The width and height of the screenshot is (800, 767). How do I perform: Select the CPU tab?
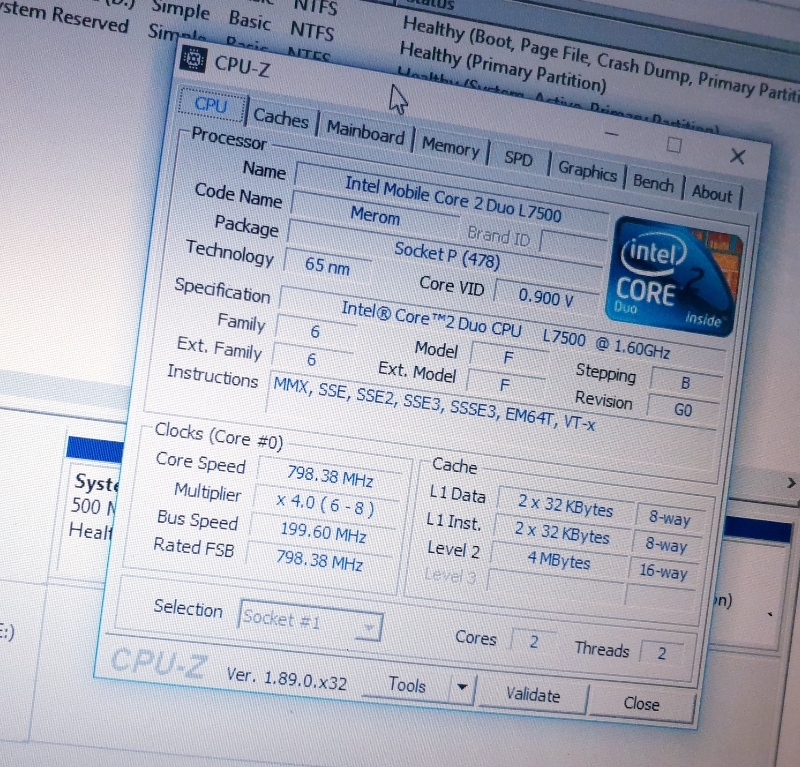coord(211,105)
